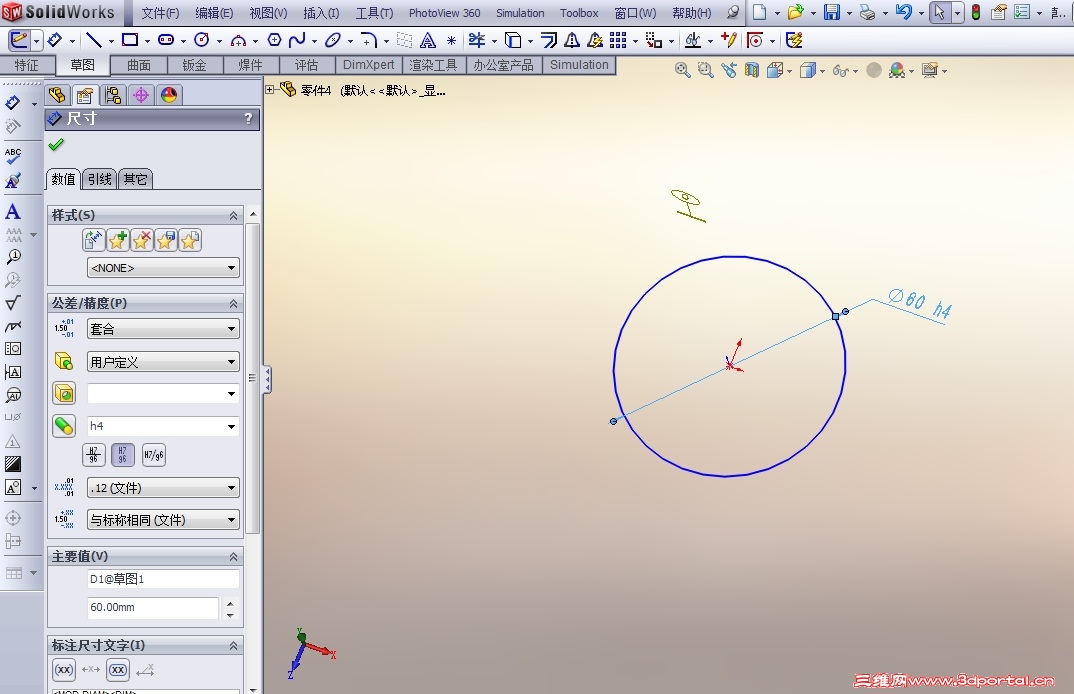This screenshot has height=694, width=1074.
Task: Select the Convert Entities tool
Action: pyautogui.click(x=512, y=40)
